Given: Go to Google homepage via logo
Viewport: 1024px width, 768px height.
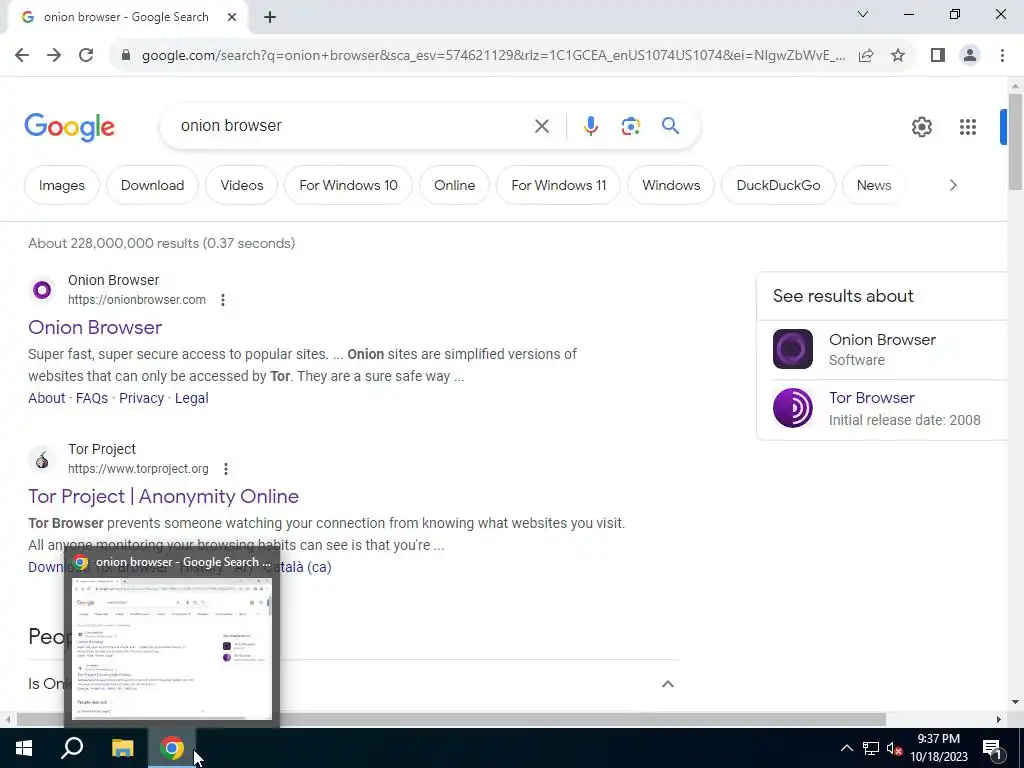Looking at the screenshot, I should [x=69, y=127].
